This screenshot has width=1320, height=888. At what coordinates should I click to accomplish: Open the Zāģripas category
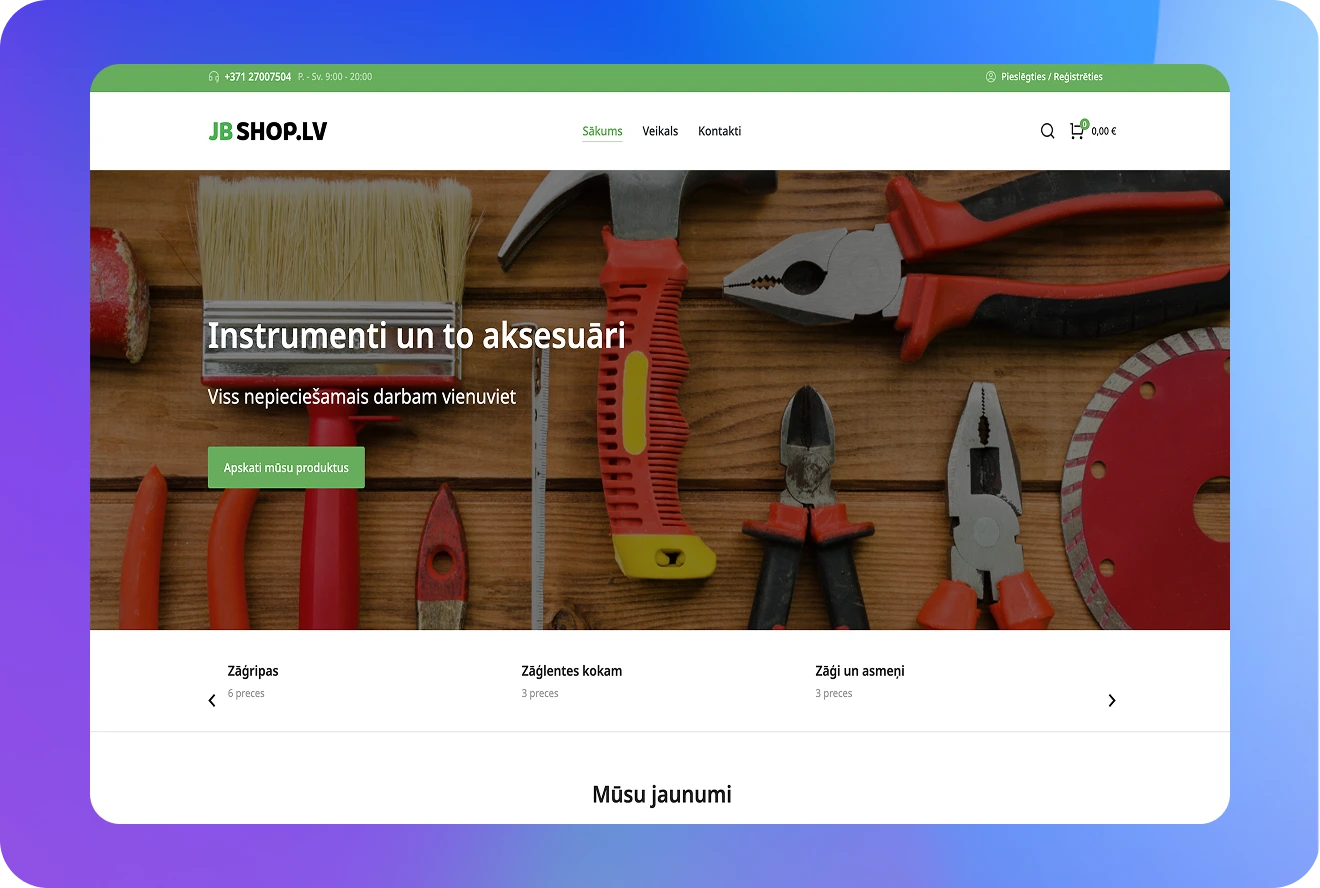[253, 671]
